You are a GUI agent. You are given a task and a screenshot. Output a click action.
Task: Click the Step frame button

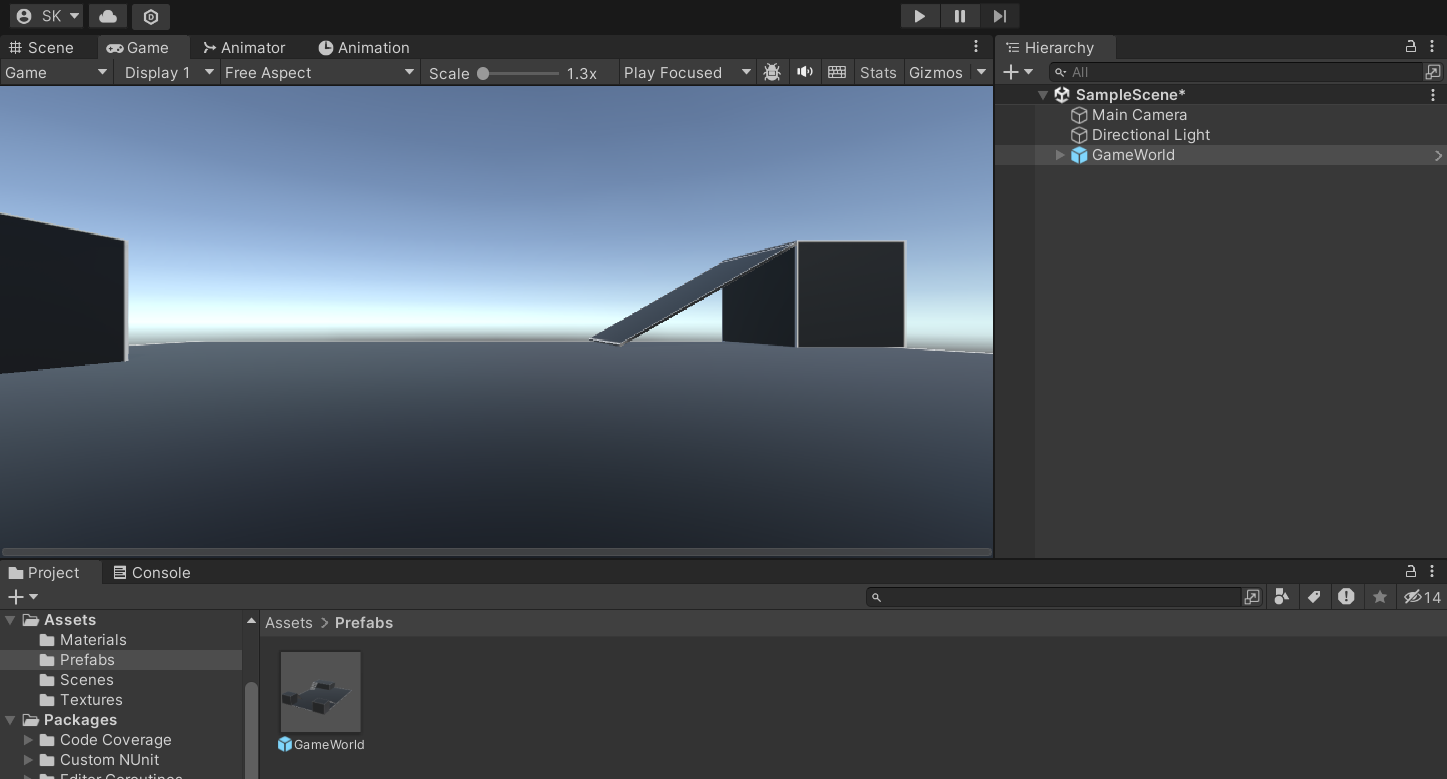999,16
